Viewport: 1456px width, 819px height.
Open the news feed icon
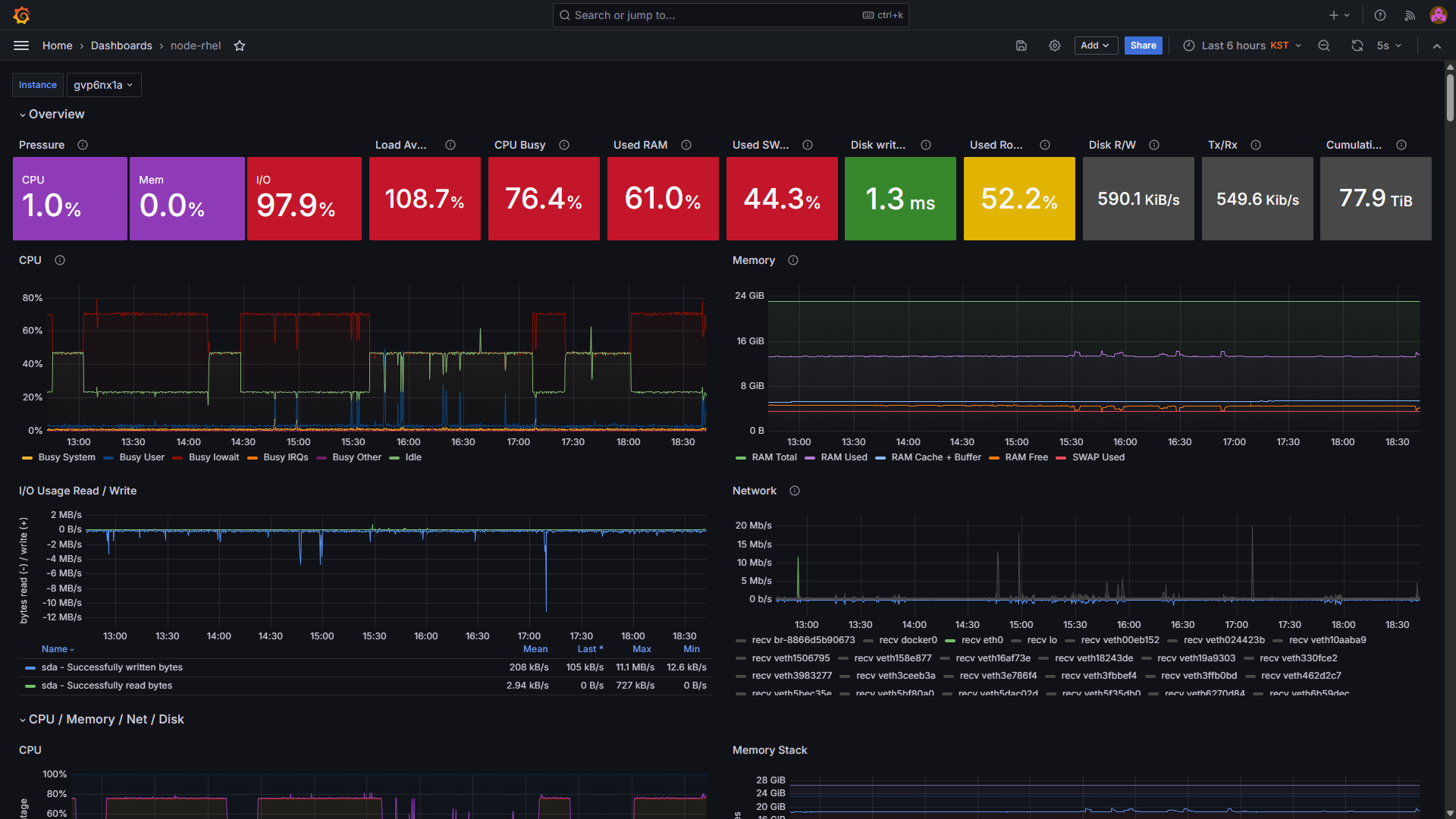tap(1410, 15)
